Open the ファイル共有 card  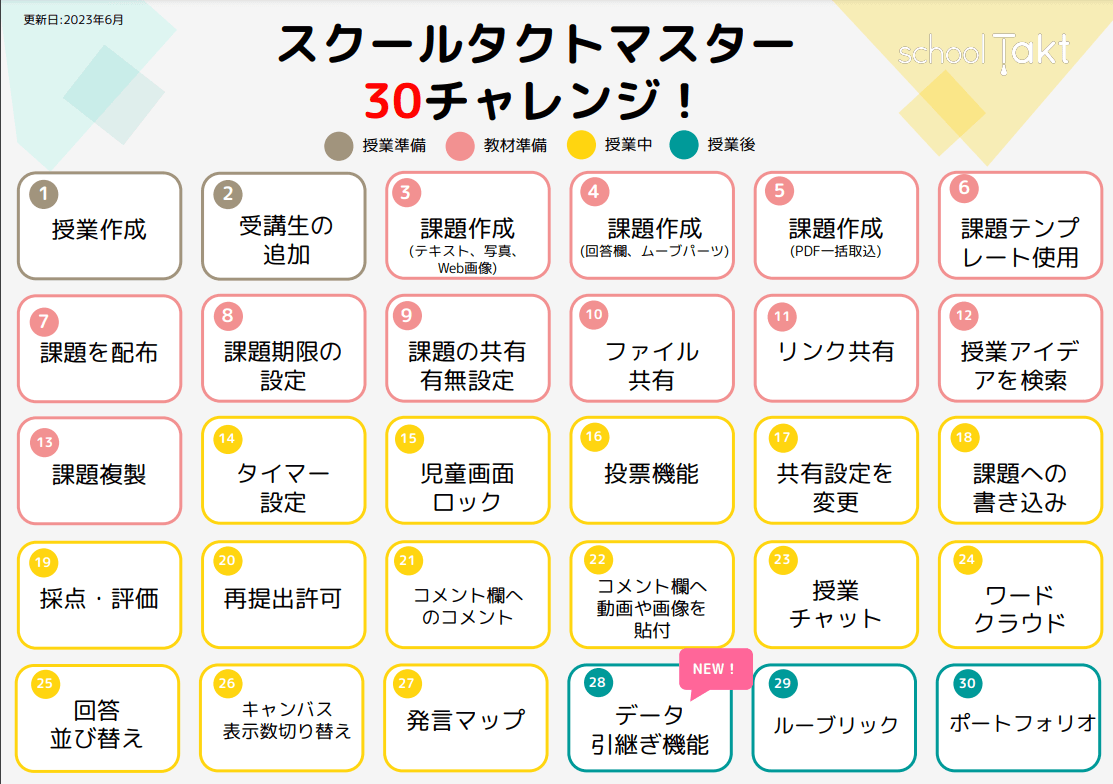coord(652,348)
